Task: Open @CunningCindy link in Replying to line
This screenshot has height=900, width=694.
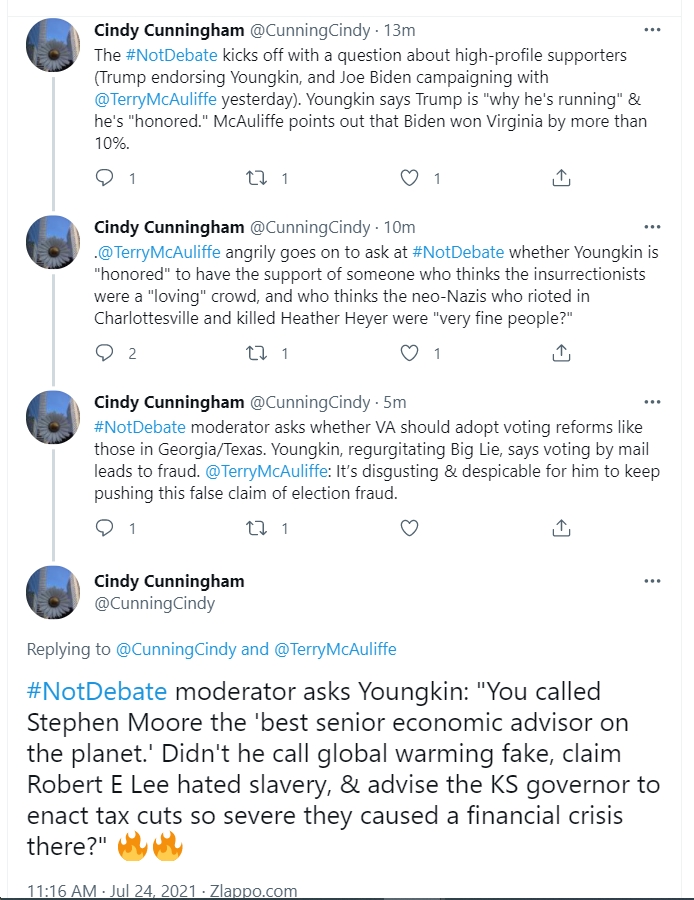Action: coord(176,649)
